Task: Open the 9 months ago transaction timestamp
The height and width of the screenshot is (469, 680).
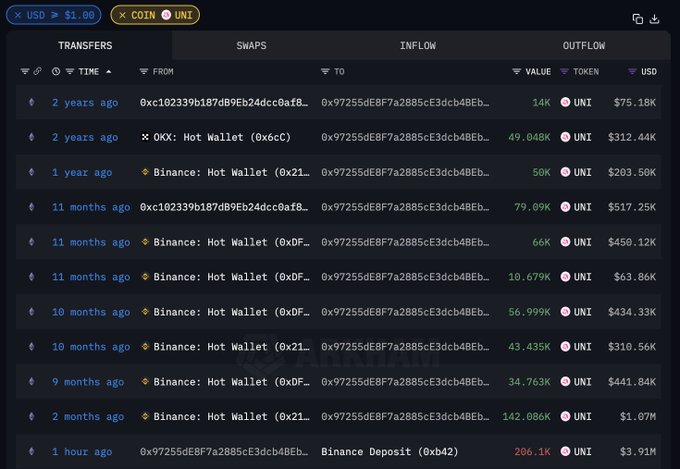Action: (x=88, y=382)
